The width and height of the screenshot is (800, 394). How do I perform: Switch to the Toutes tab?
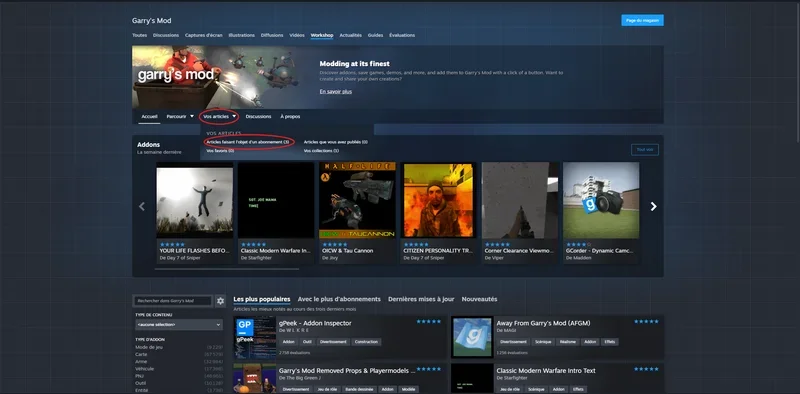pos(139,35)
